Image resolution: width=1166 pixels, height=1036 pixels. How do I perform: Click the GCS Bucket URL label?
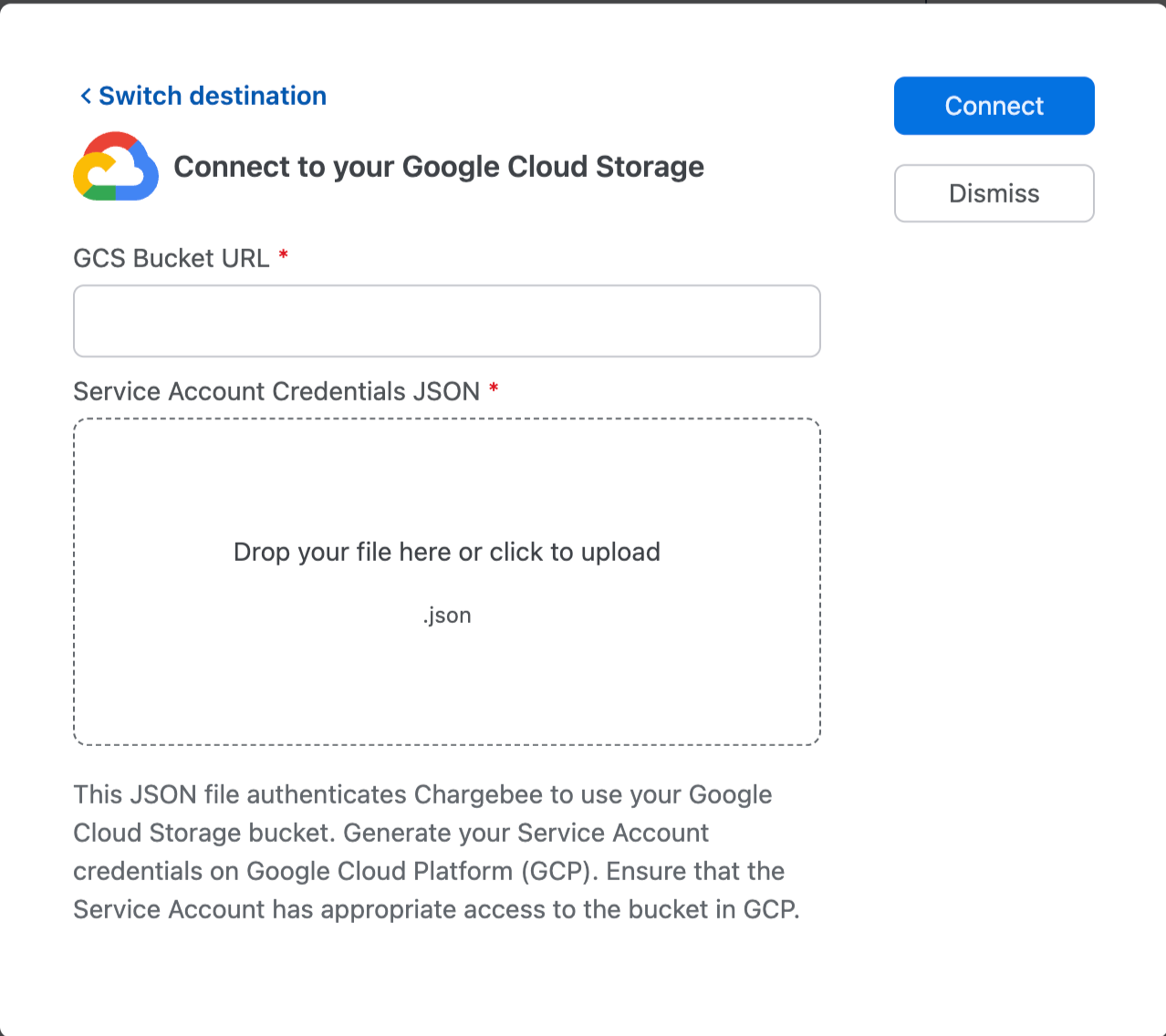[x=172, y=258]
